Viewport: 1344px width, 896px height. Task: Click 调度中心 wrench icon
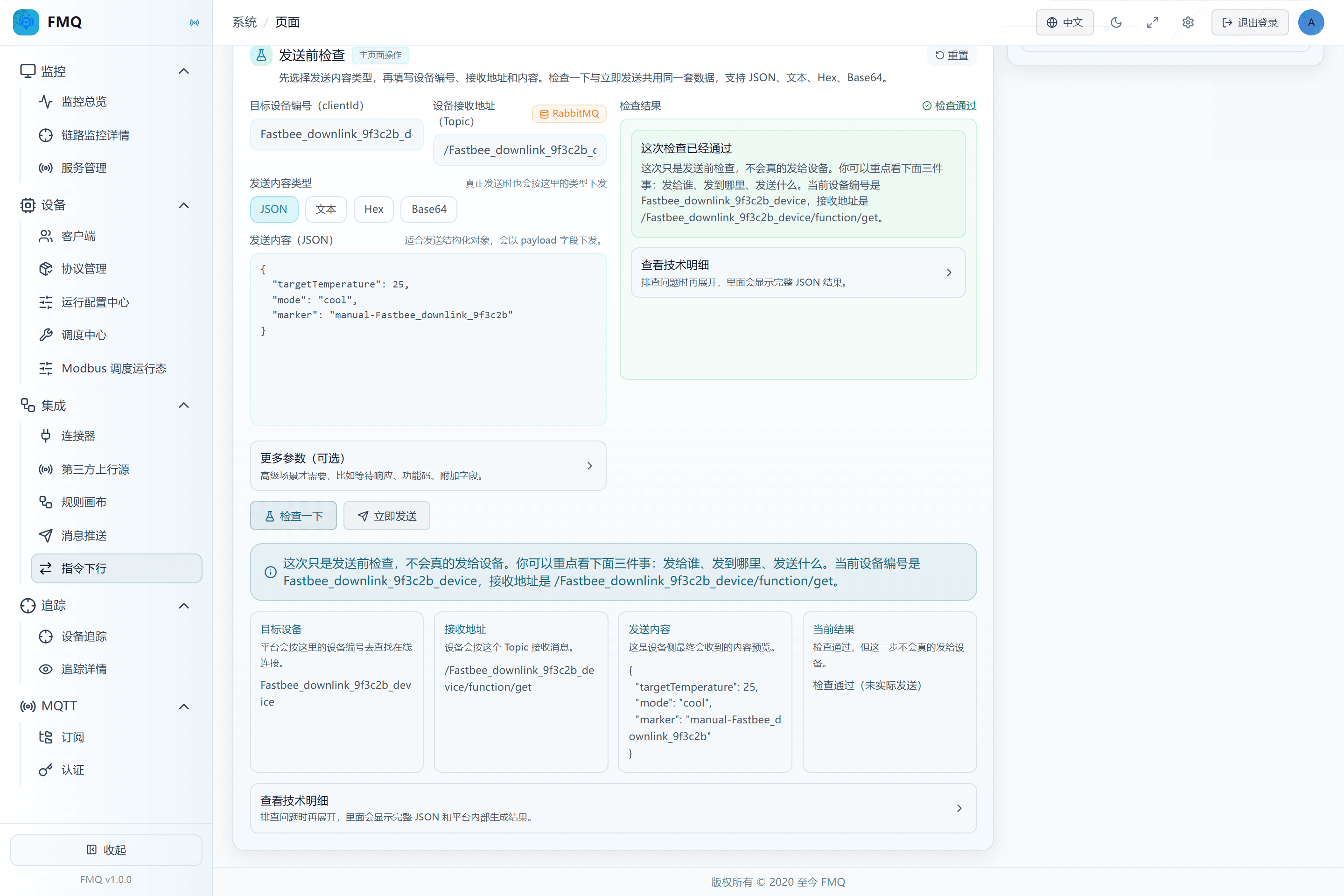tap(46, 335)
